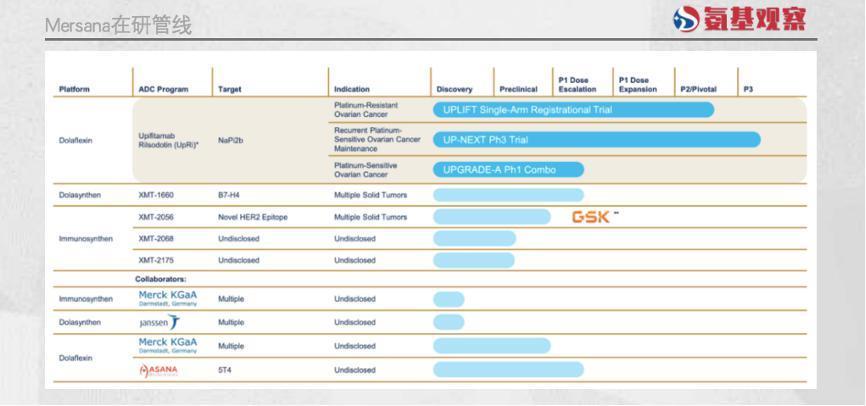866x406 pixels.
Task: Click the NaPi2b target cell
Action: pos(230,140)
